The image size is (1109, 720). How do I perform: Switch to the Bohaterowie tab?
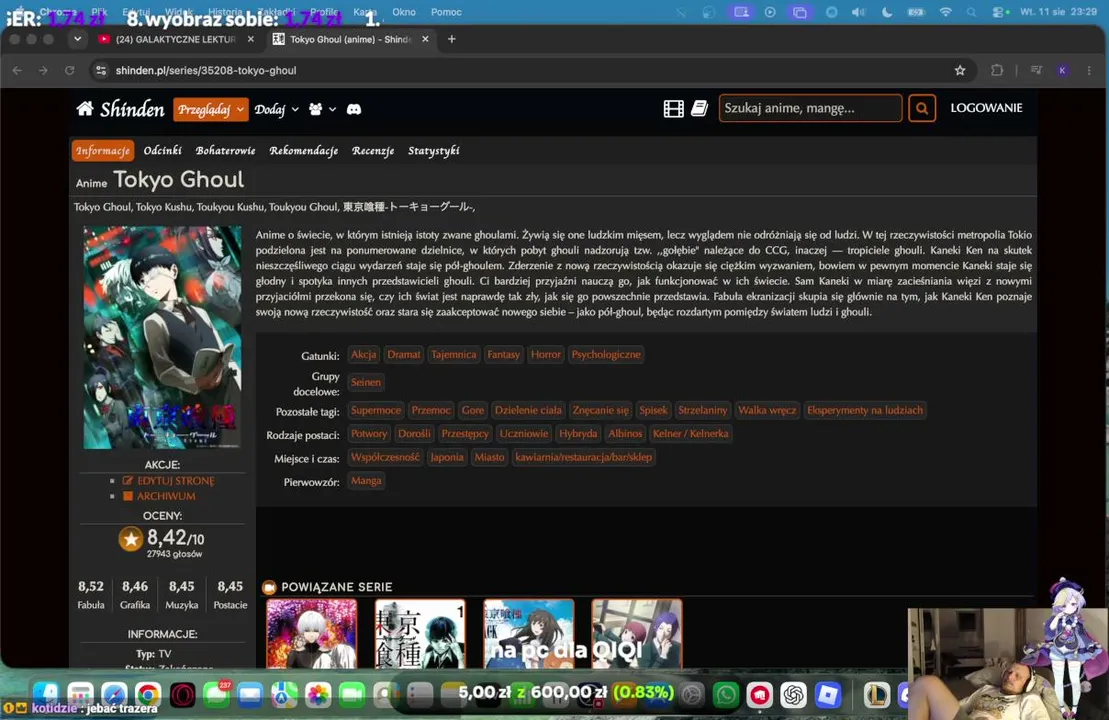point(226,151)
